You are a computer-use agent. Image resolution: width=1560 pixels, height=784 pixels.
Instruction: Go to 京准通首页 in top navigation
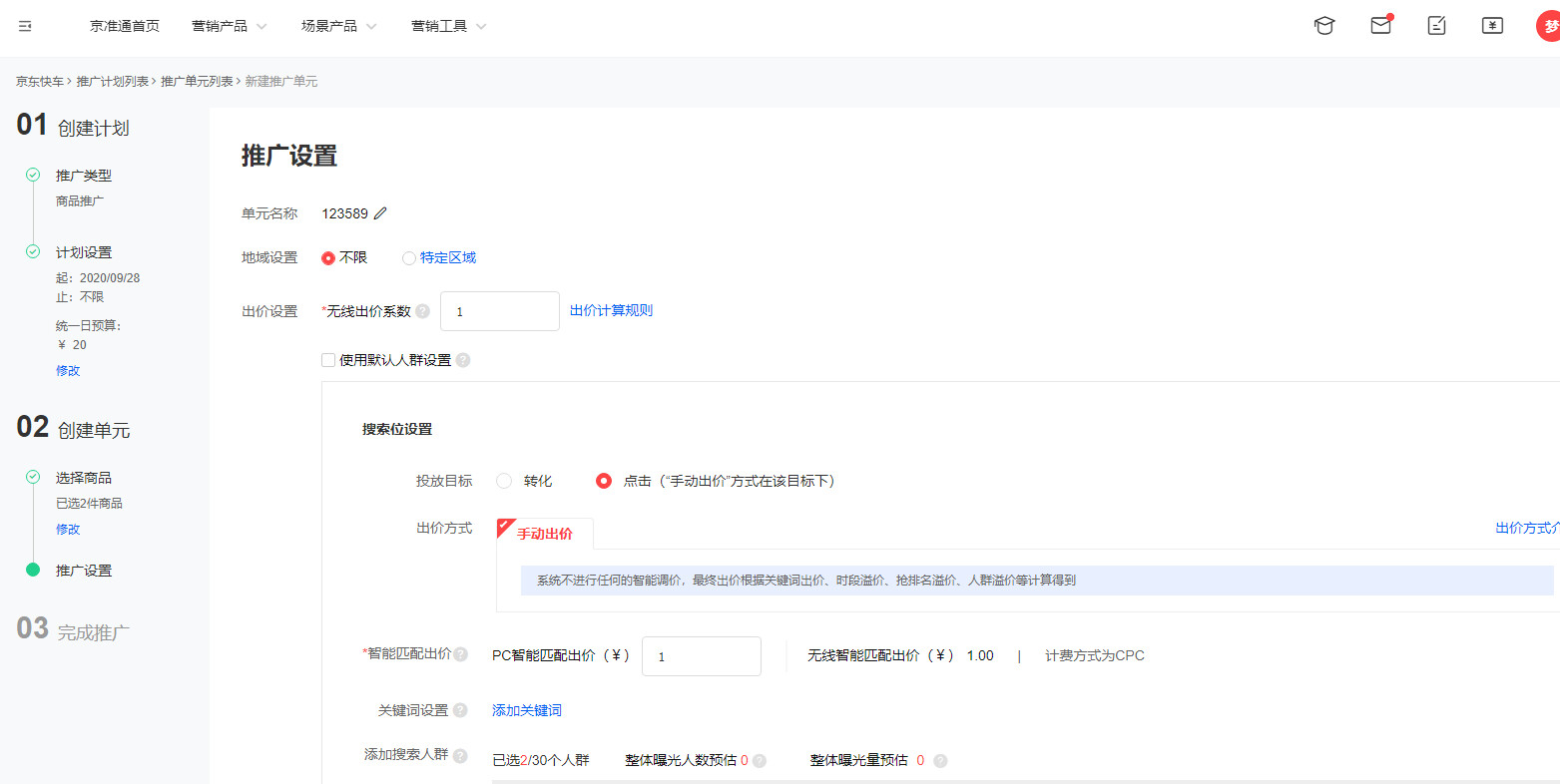125,26
